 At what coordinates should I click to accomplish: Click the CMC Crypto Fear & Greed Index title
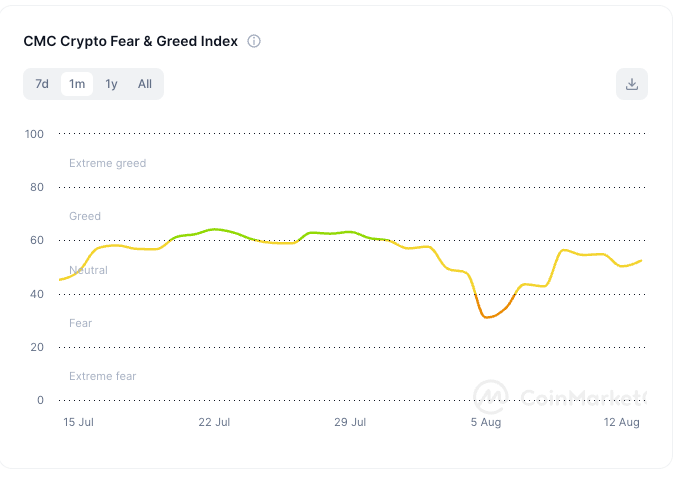pyautogui.click(x=130, y=41)
